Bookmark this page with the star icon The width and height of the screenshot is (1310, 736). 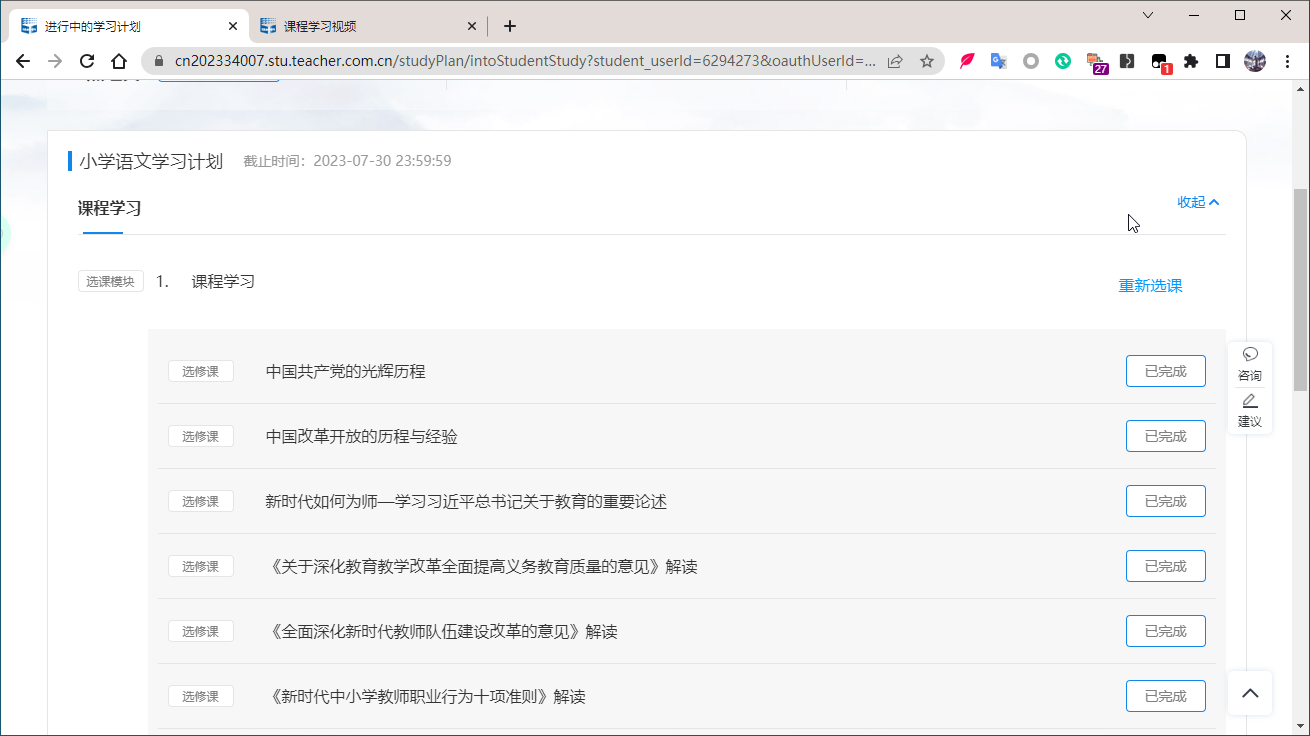click(x=927, y=61)
